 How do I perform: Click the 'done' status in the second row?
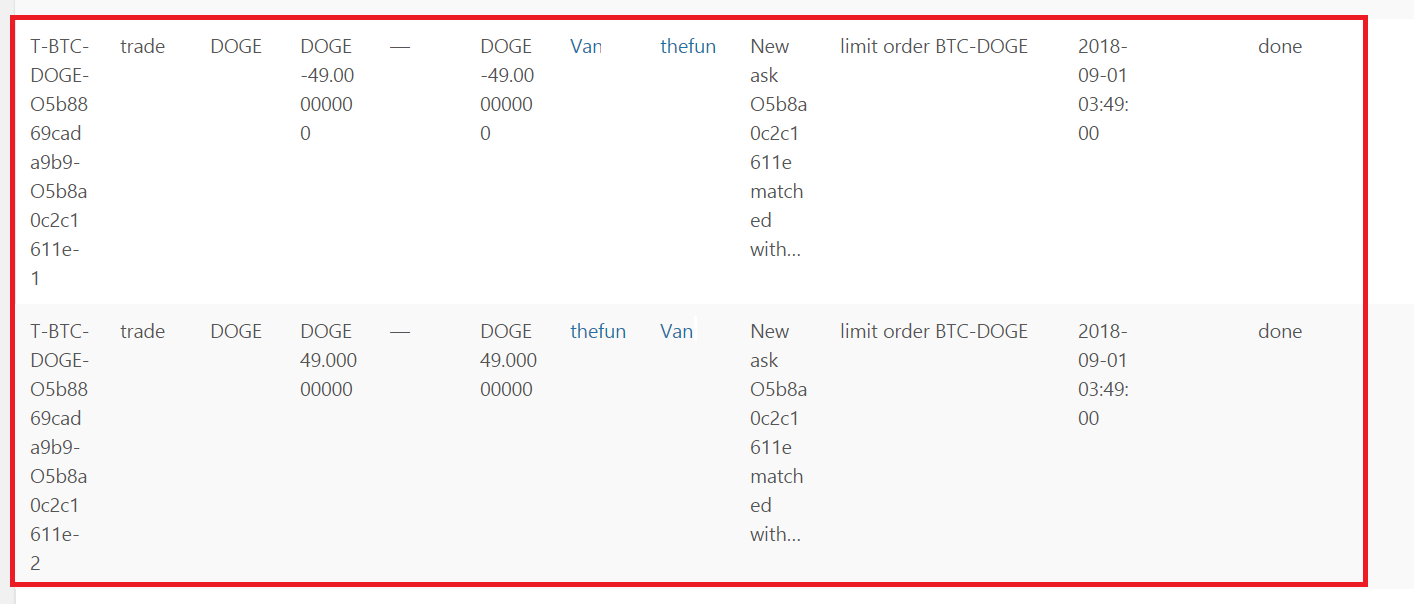(1280, 331)
